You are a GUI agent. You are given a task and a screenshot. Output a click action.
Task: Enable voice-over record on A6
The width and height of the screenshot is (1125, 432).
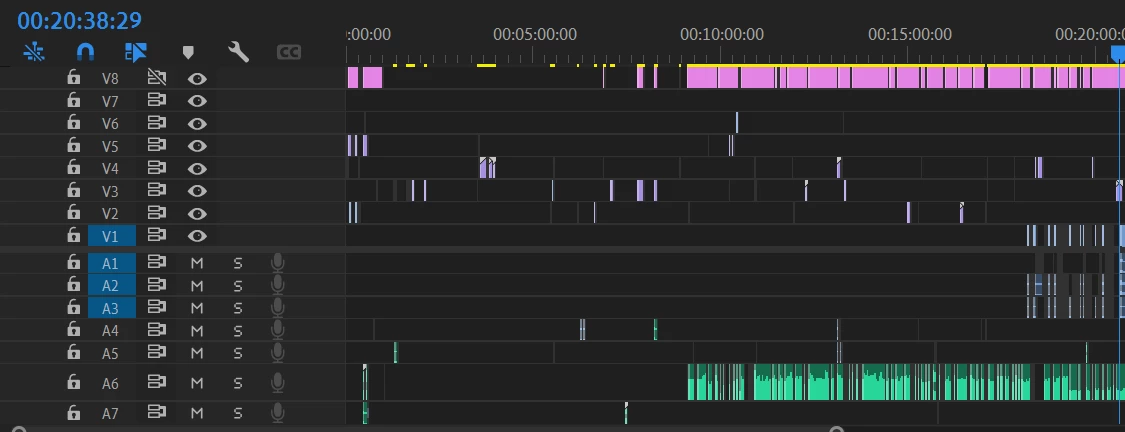[278, 383]
